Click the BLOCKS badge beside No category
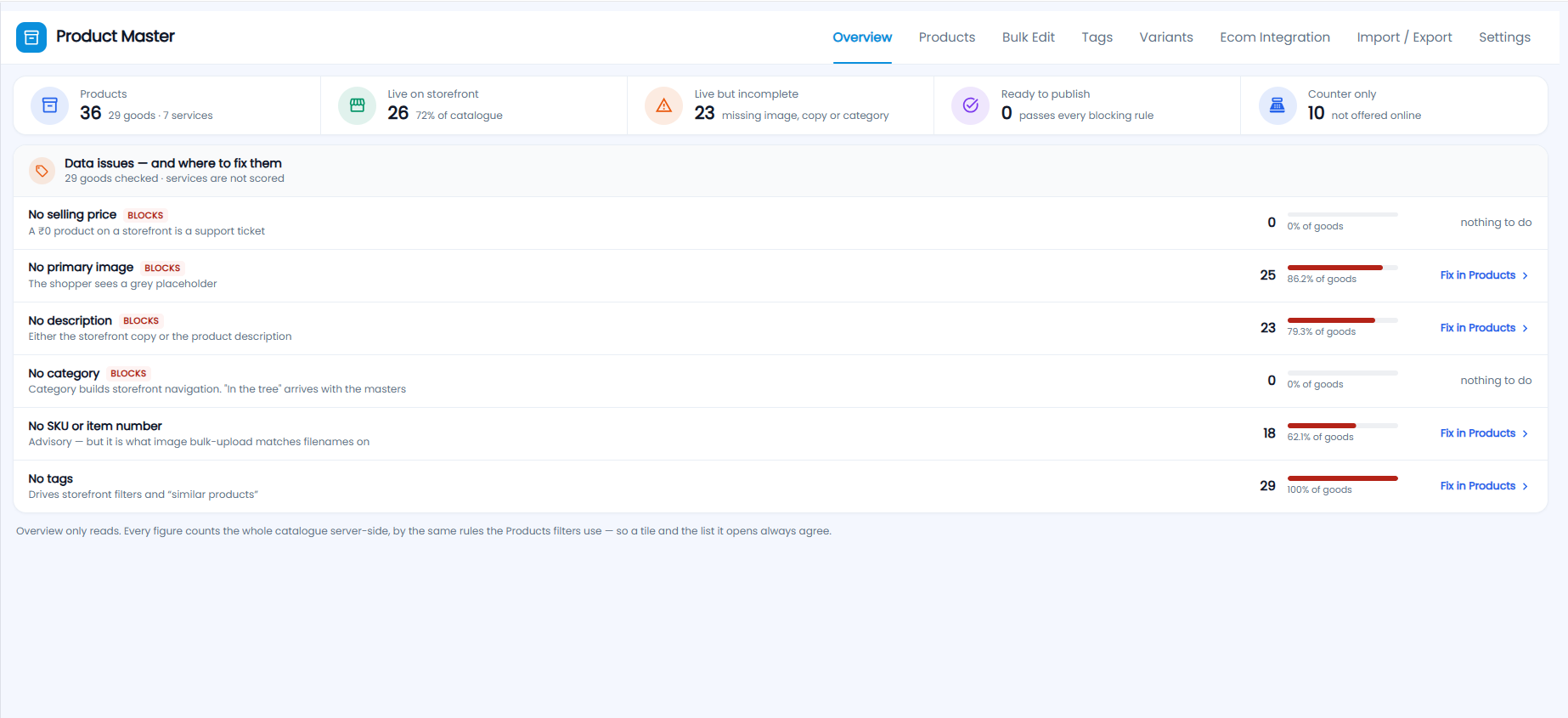 point(128,374)
